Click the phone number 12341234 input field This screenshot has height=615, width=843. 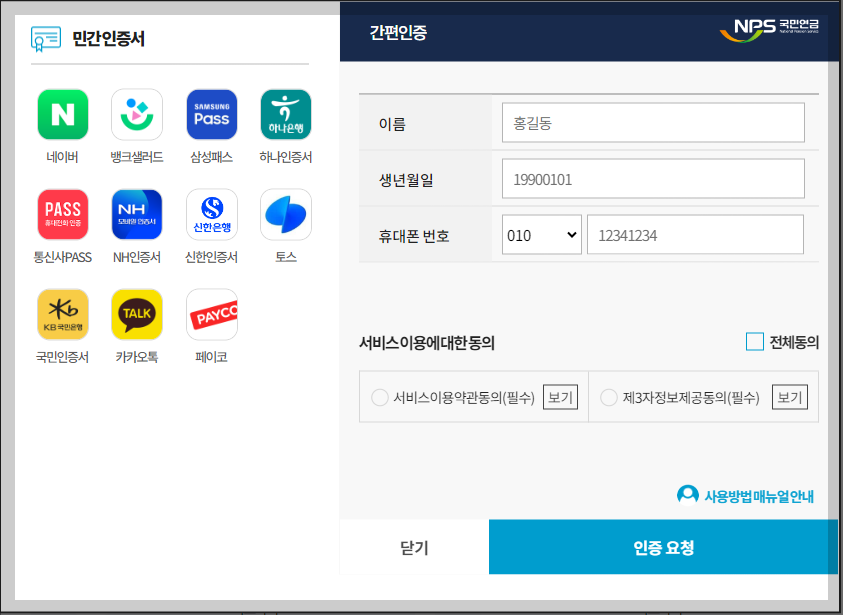click(x=695, y=235)
